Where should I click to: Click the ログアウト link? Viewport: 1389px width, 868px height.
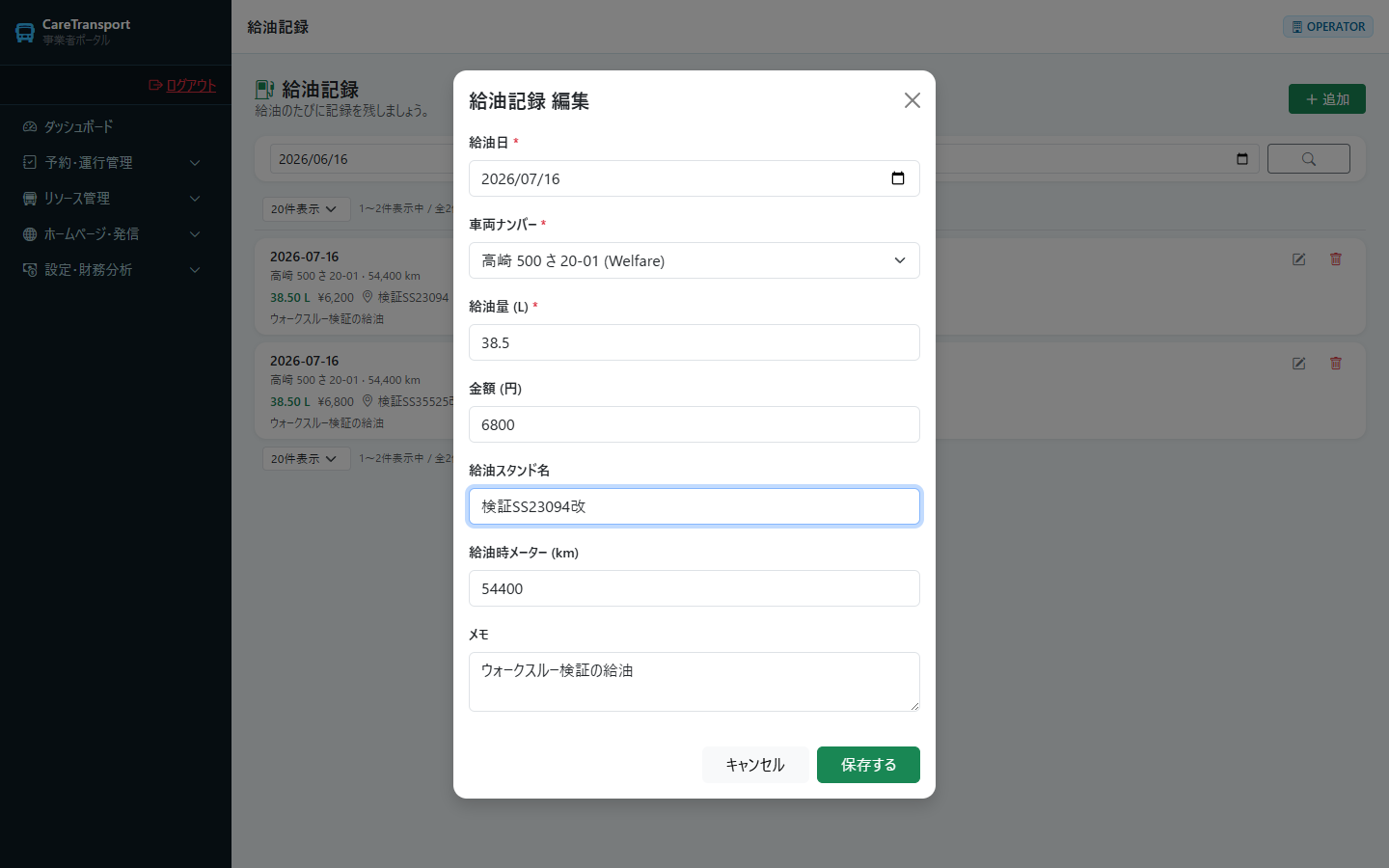tap(182, 85)
